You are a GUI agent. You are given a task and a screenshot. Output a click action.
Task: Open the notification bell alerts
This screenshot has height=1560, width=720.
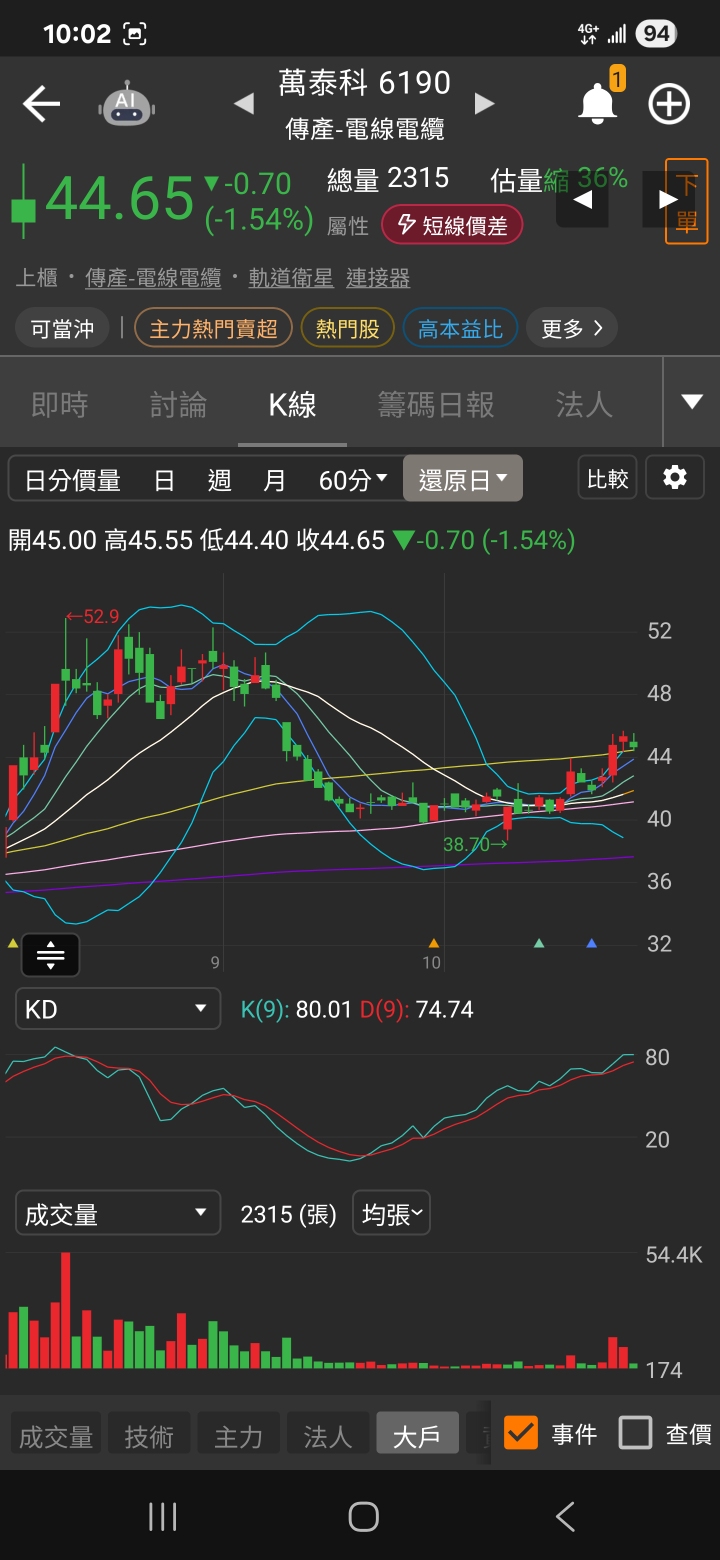coord(598,104)
